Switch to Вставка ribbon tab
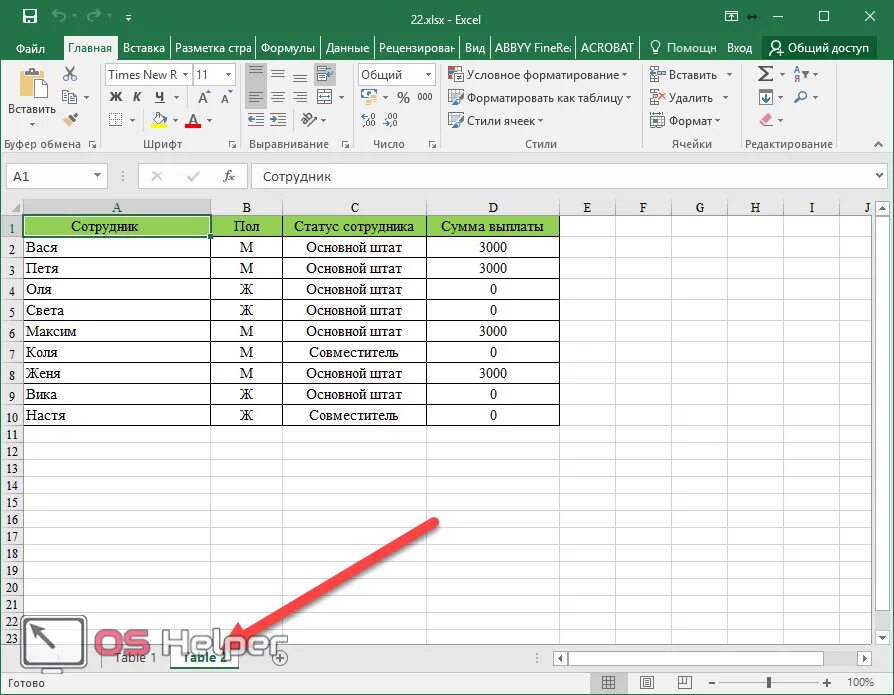 click(x=144, y=48)
